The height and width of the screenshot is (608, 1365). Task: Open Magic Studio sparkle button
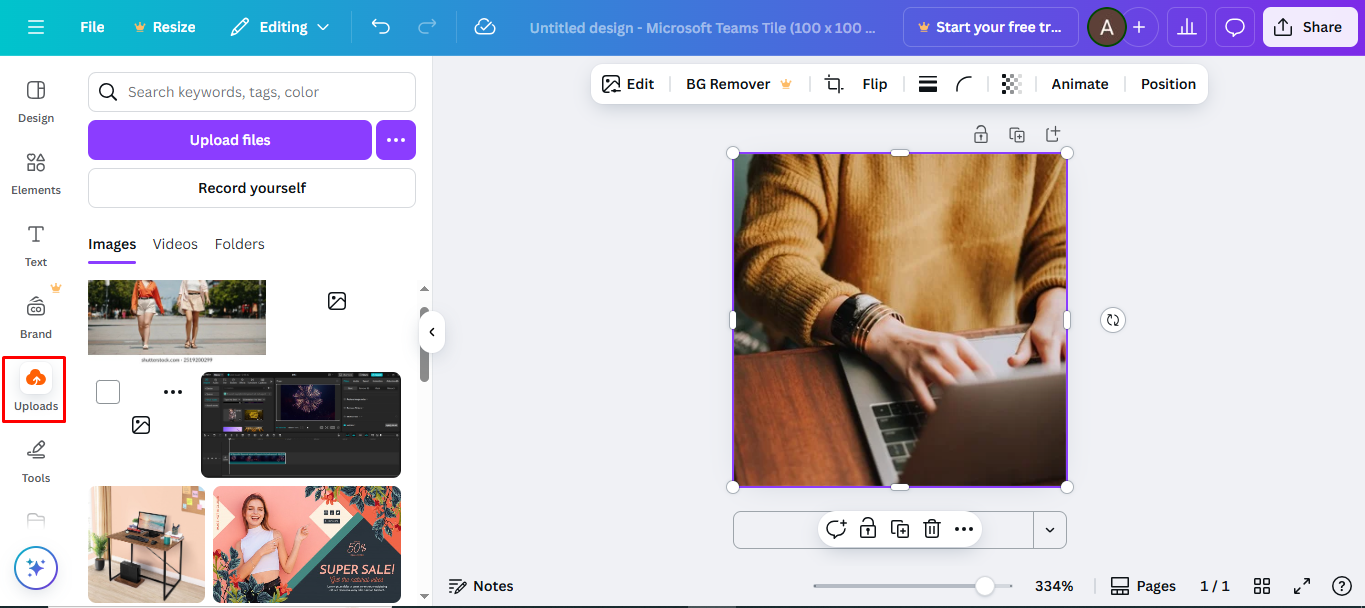pos(35,568)
